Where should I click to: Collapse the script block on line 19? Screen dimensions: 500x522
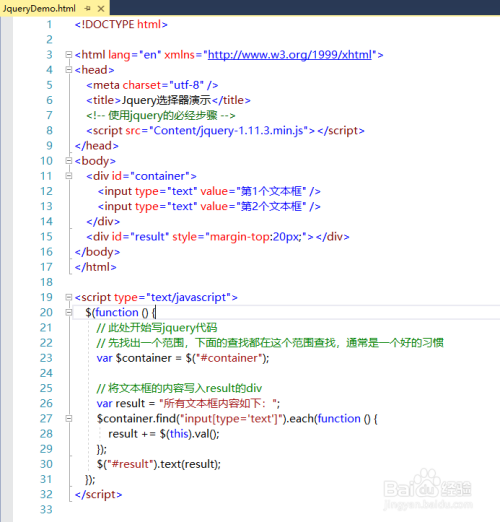[x=69, y=297]
